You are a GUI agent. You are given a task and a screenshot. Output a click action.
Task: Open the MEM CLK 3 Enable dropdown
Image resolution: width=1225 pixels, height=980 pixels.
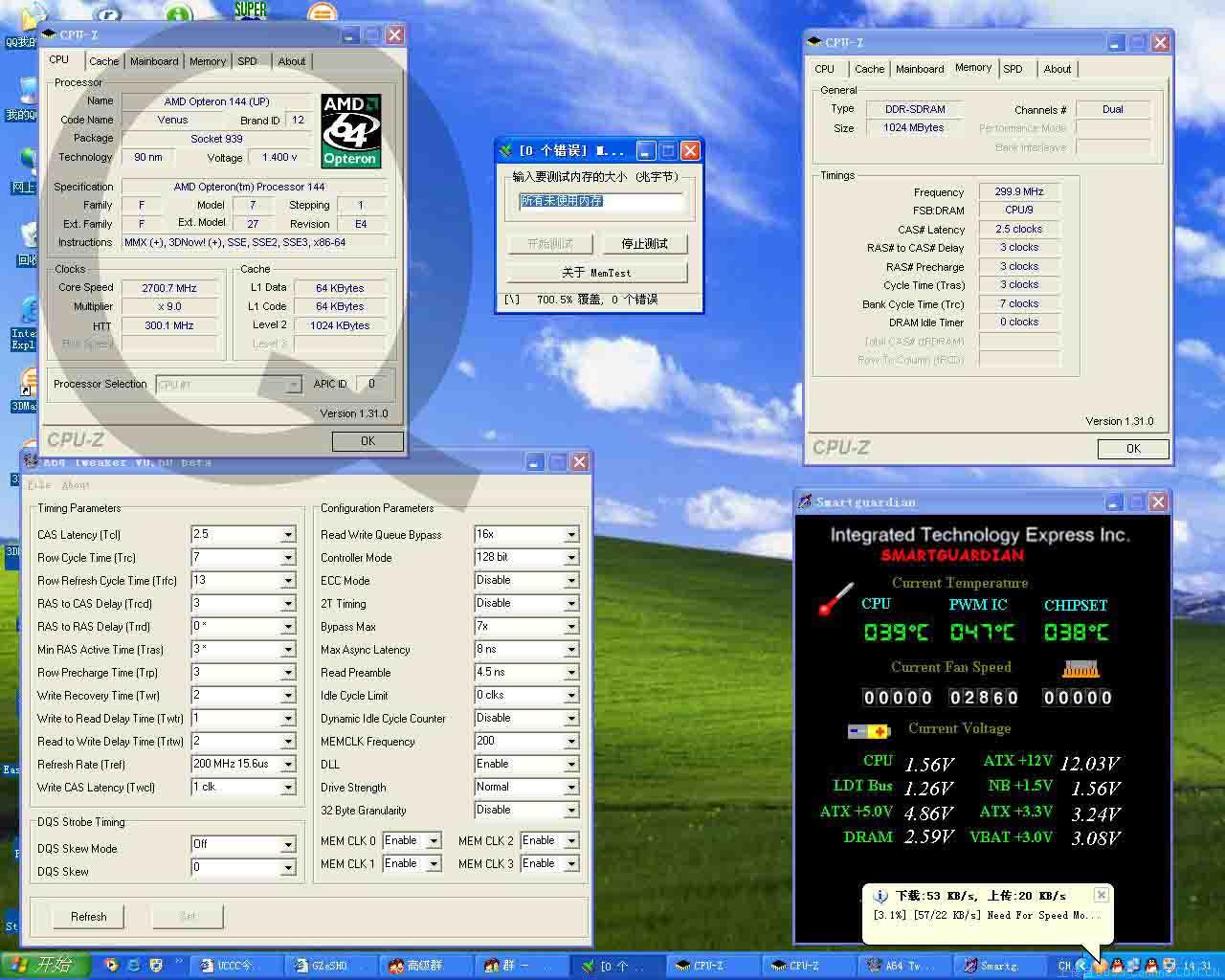[571, 864]
